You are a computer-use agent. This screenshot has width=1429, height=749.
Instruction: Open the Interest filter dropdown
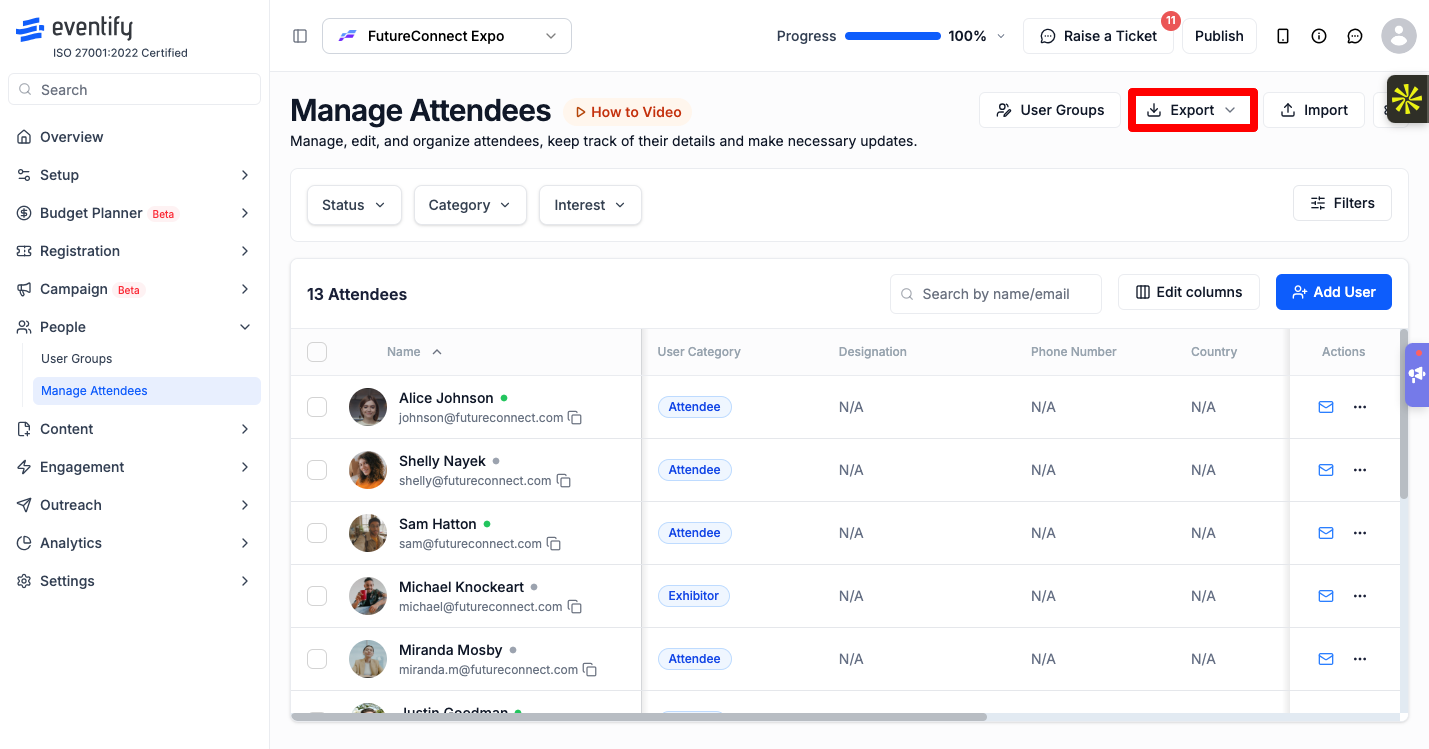[x=590, y=205]
